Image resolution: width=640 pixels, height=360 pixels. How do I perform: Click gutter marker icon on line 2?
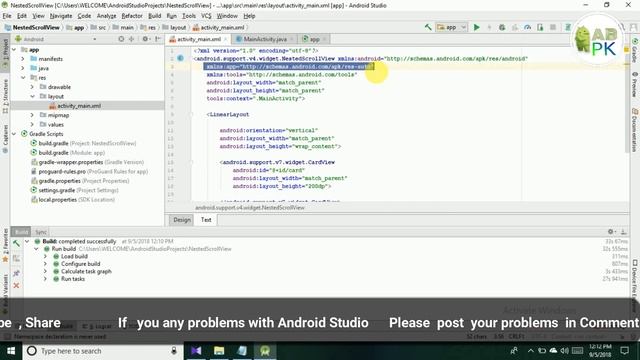click(x=180, y=58)
